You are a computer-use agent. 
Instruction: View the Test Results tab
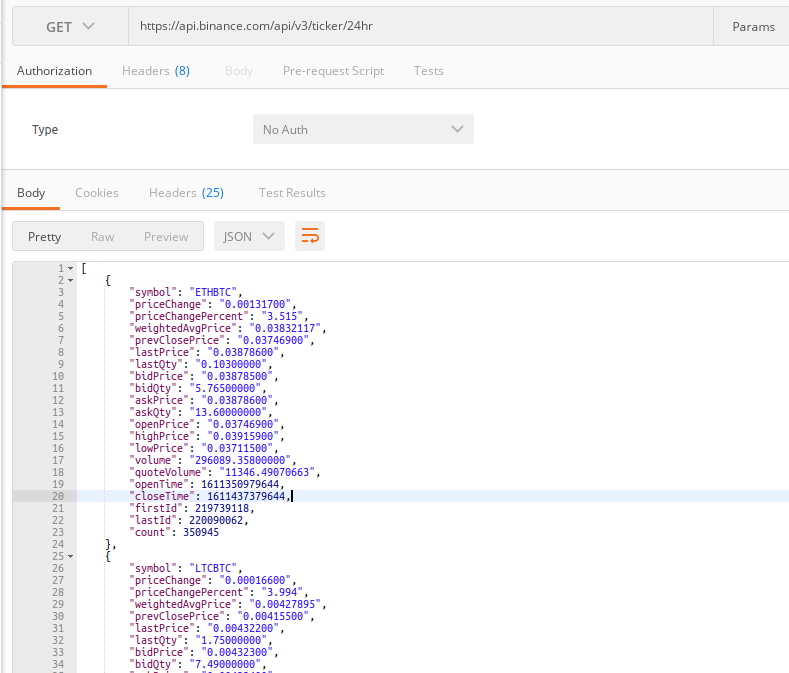[x=292, y=193]
